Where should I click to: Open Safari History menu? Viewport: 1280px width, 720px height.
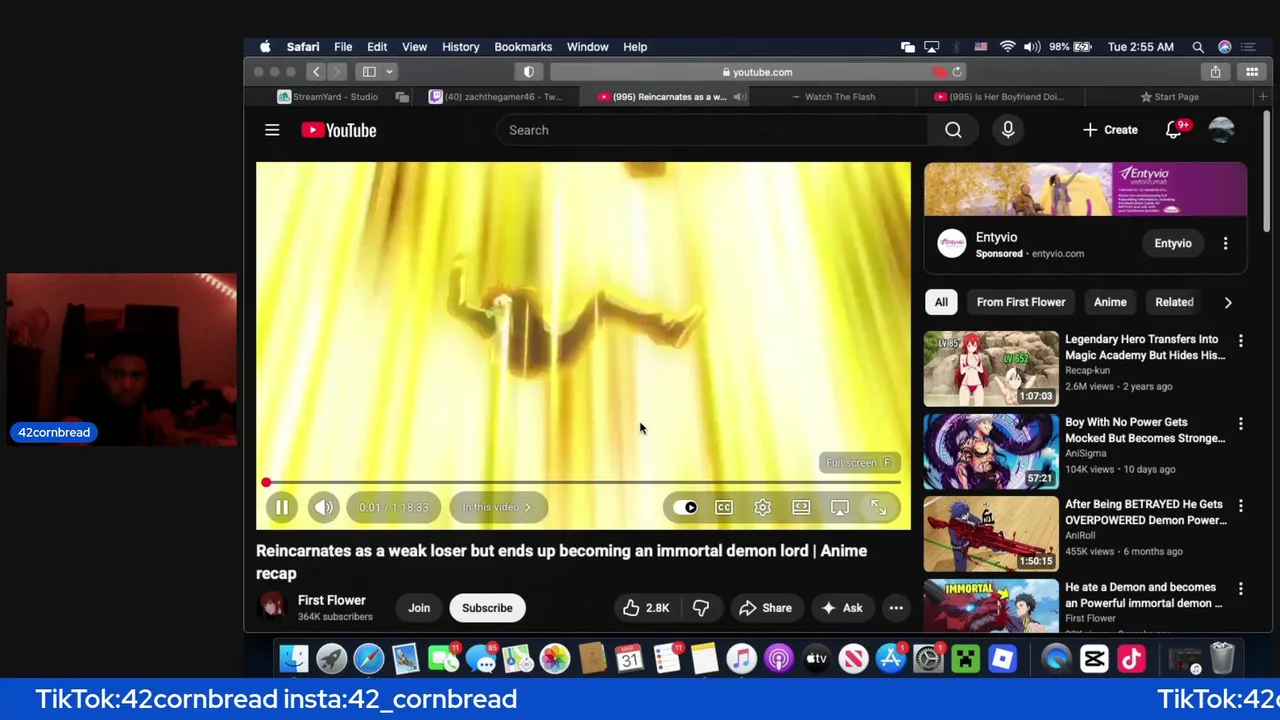[x=461, y=47]
